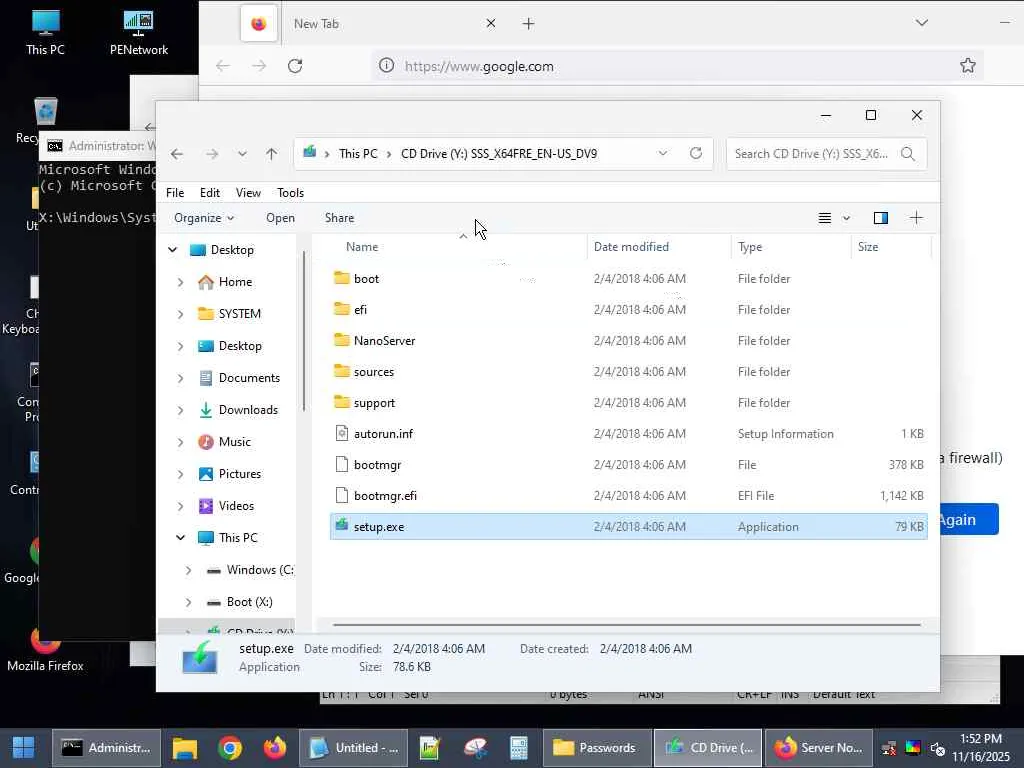Click This PC in breadcrumb path
1024x768 pixels.
click(358, 154)
